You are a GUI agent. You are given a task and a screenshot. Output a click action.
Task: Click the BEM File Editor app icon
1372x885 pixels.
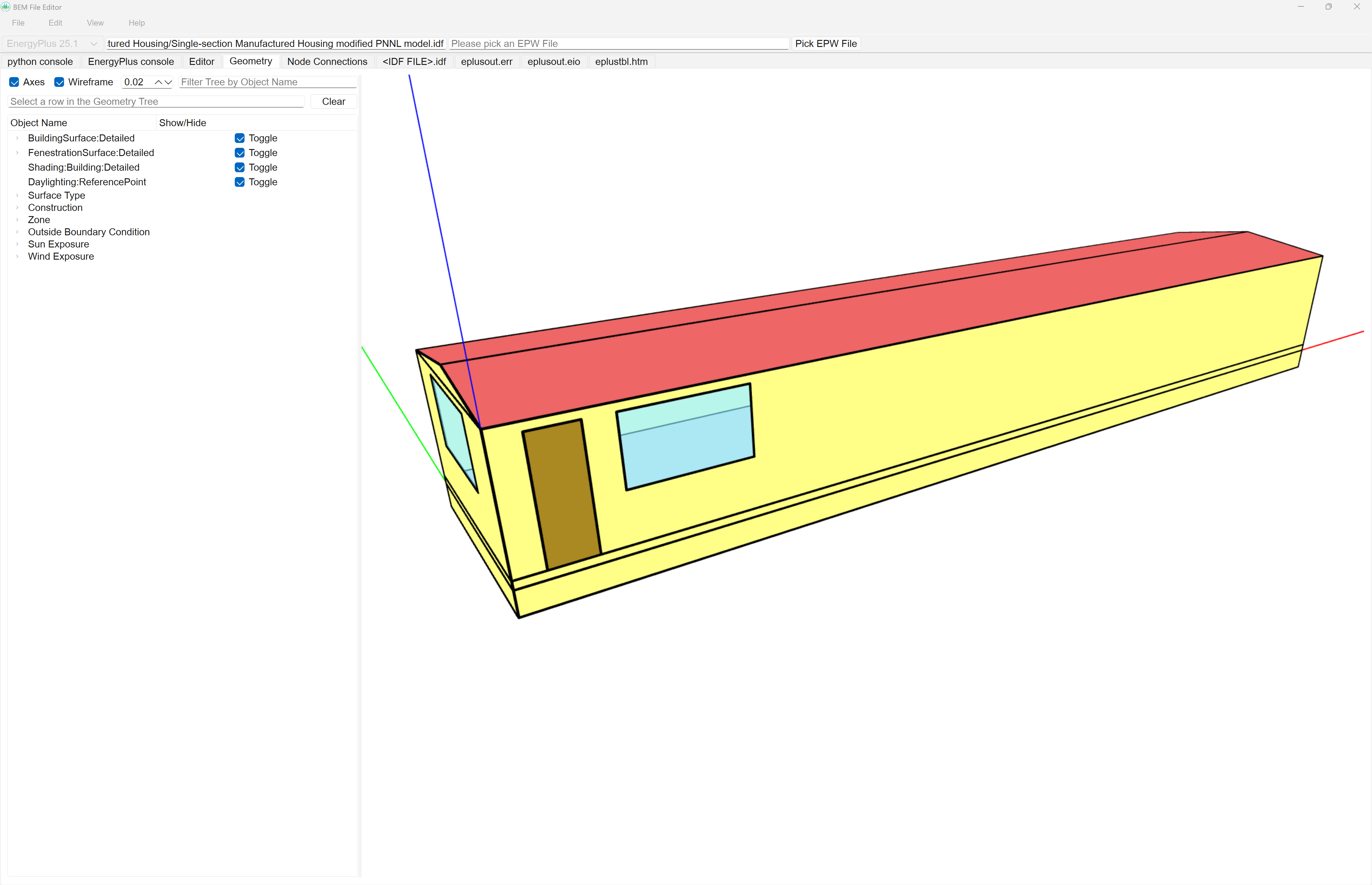click(6, 7)
